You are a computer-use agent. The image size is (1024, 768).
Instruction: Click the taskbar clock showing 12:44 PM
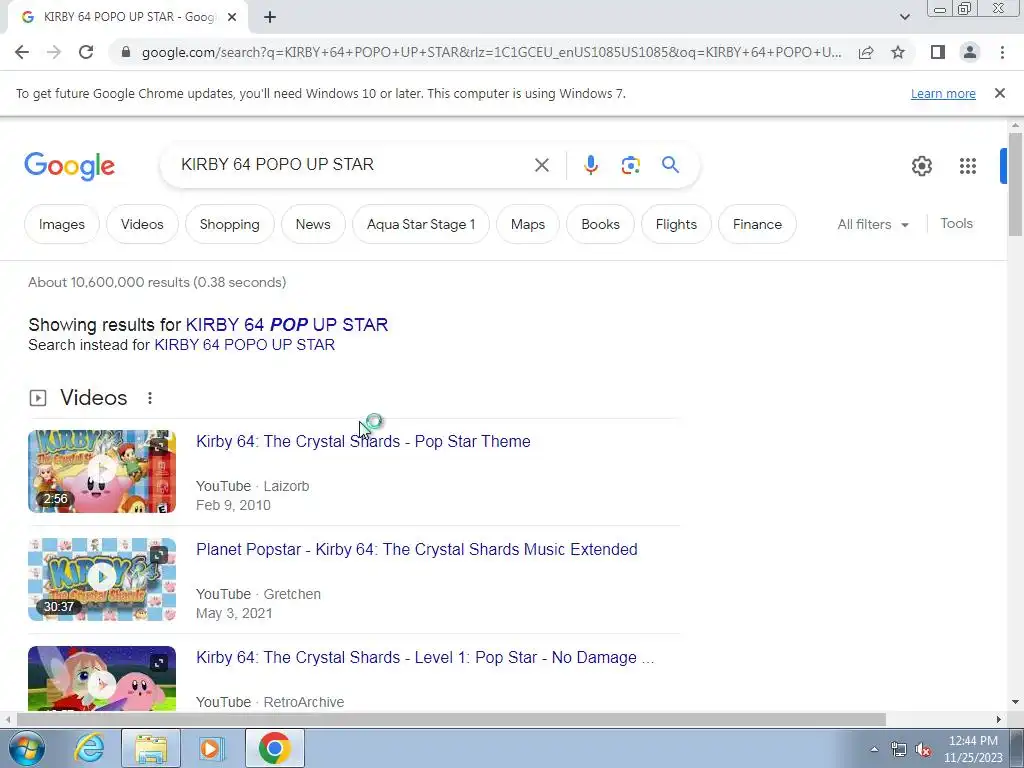[x=973, y=749]
